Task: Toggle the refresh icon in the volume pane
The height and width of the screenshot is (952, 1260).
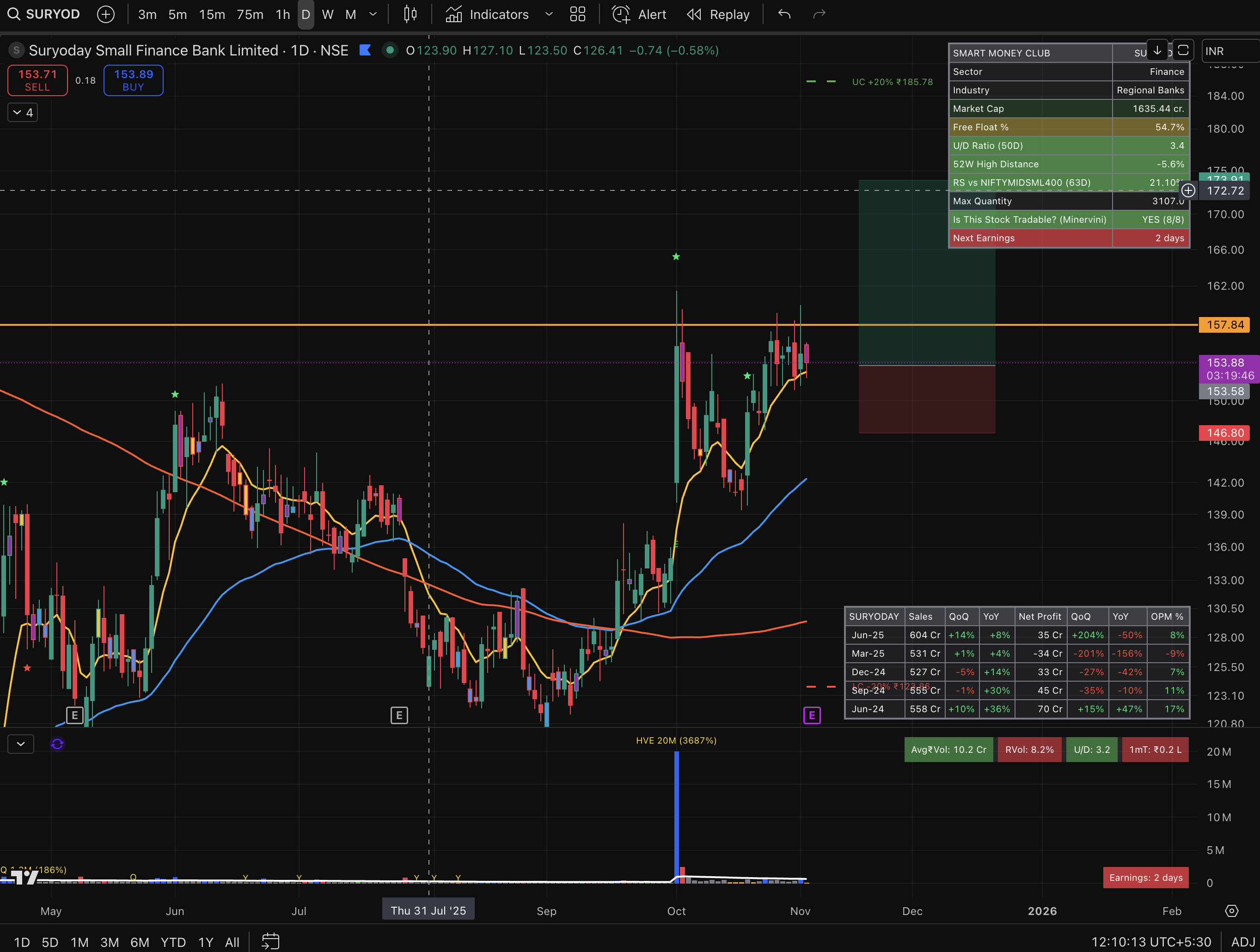Action: pyautogui.click(x=57, y=744)
